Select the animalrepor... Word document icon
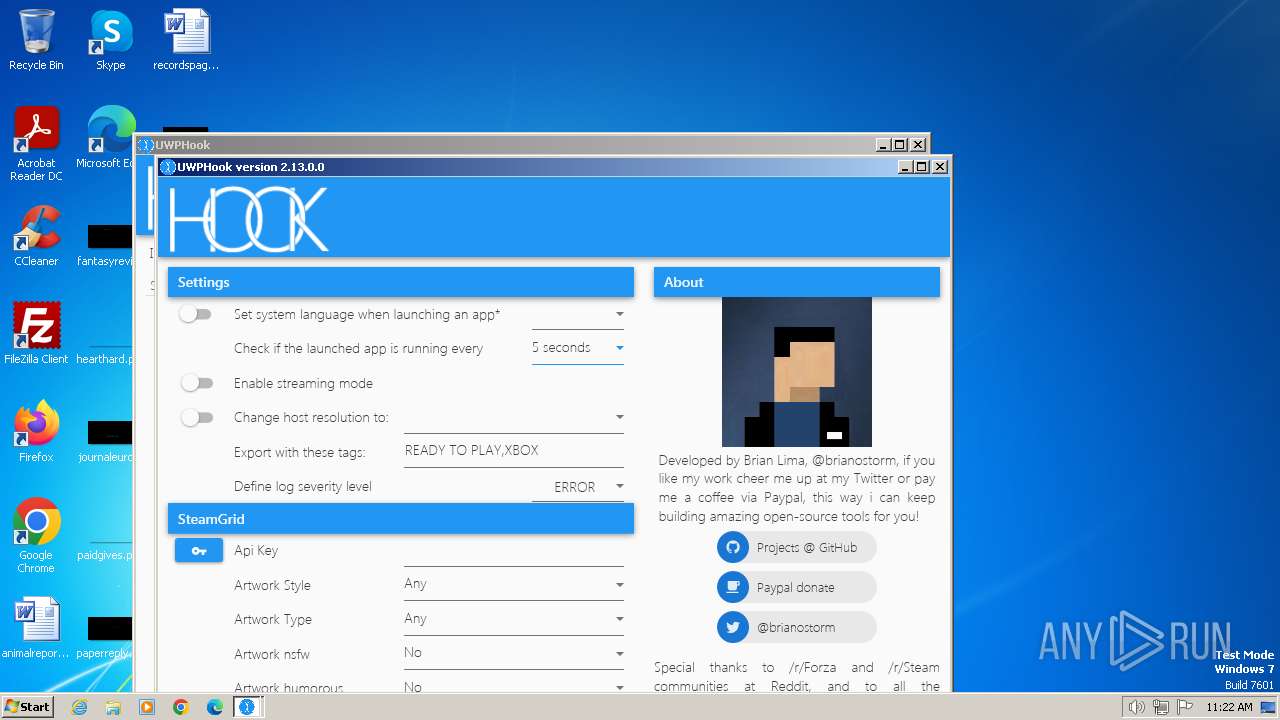The image size is (1280, 720). pyautogui.click(x=36, y=628)
